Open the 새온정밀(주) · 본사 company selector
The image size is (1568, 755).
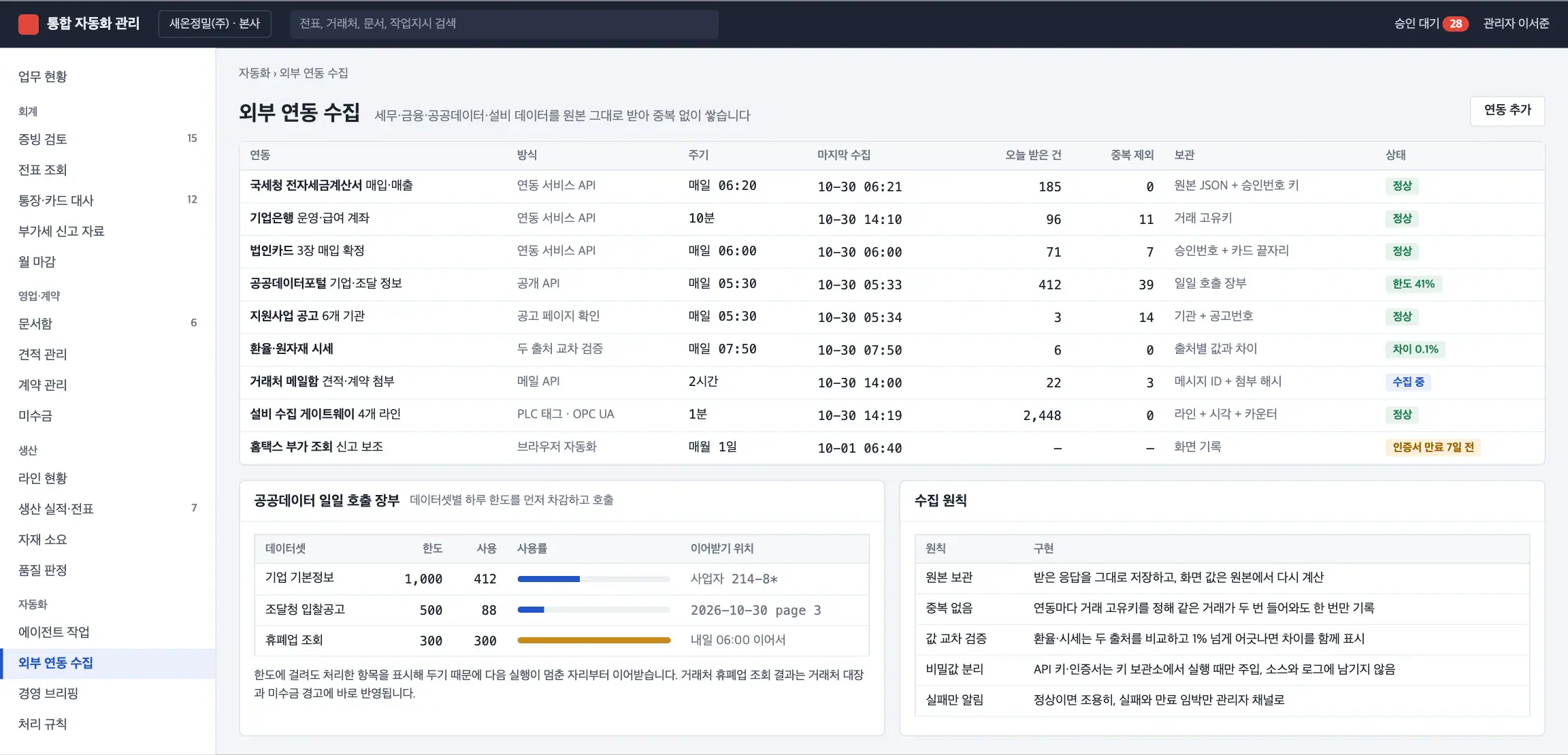click(x=214, y=24)
